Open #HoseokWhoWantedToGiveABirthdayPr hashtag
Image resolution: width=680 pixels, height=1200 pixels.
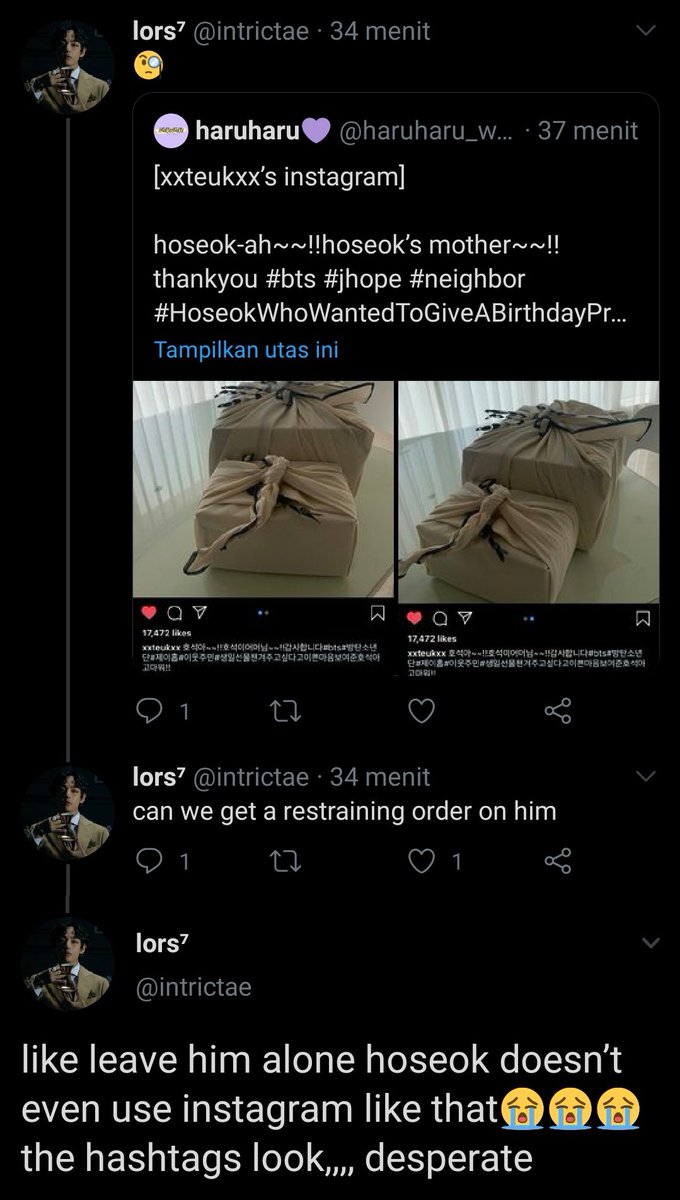coord(389,310)
